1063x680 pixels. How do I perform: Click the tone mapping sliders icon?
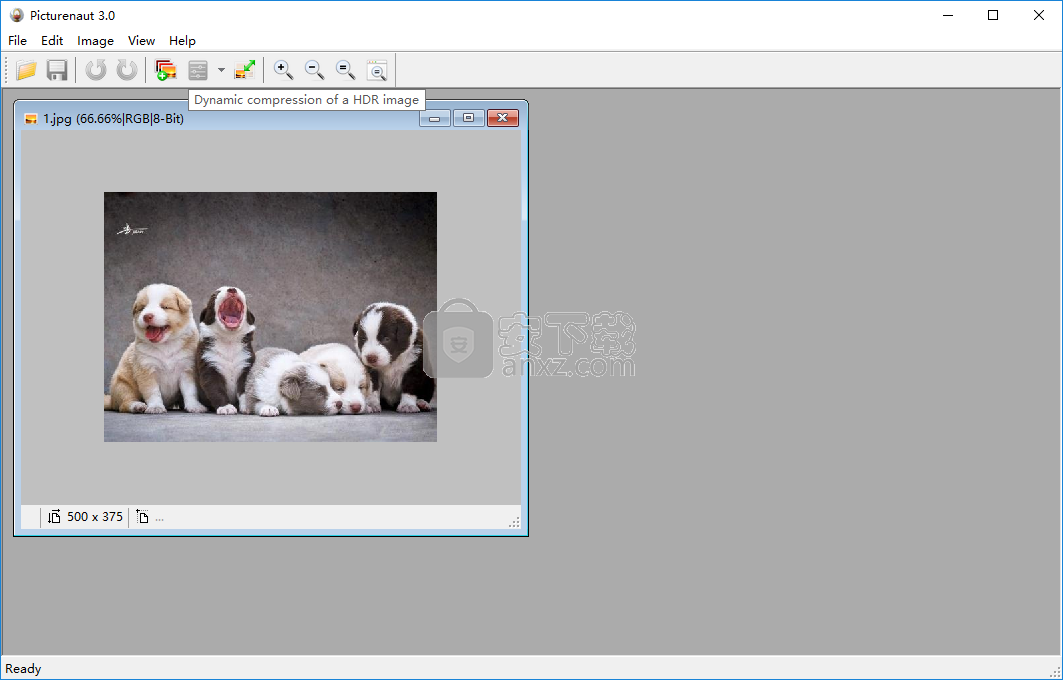(x=198, y=70)
